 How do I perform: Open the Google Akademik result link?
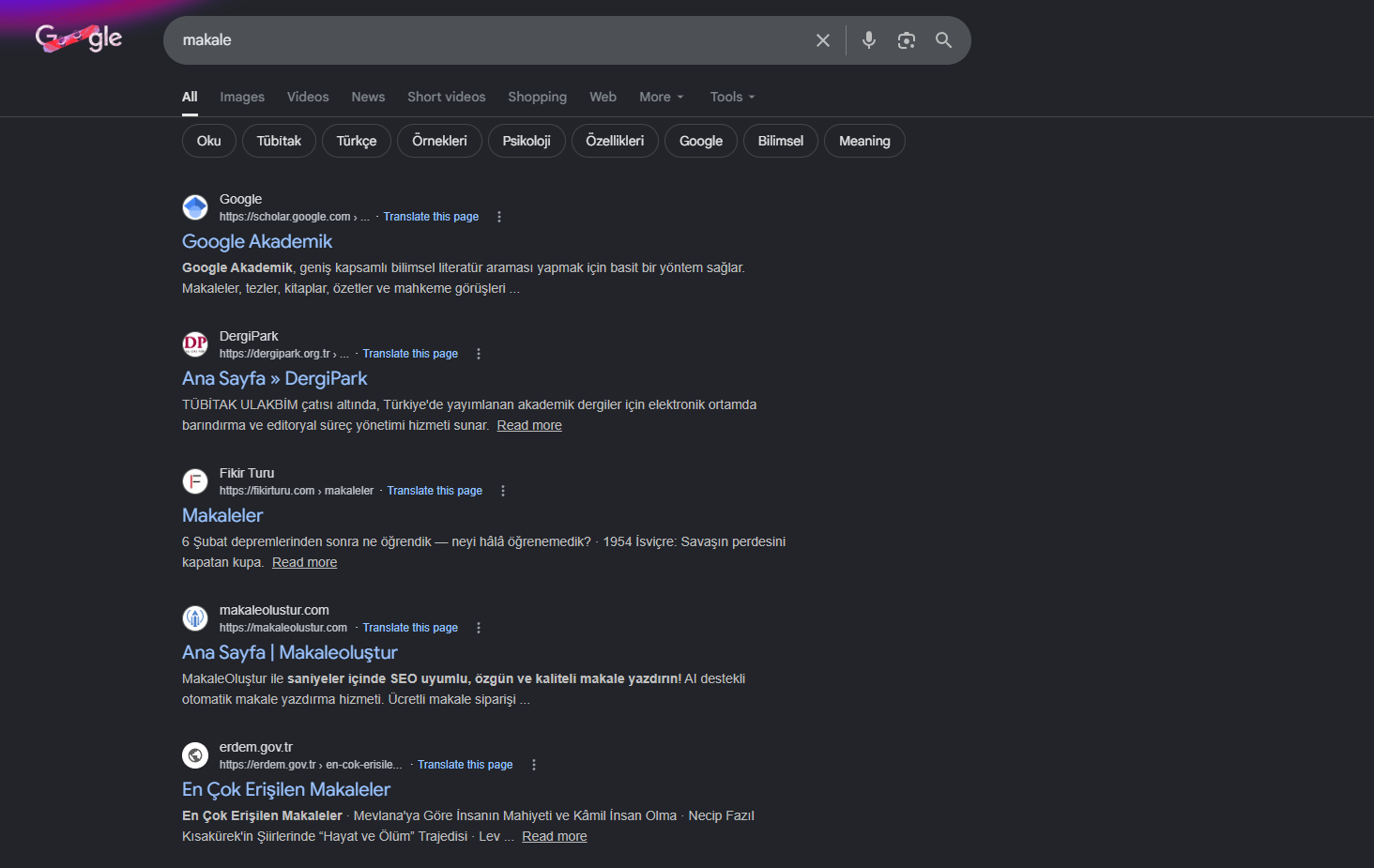pos(257,241)
